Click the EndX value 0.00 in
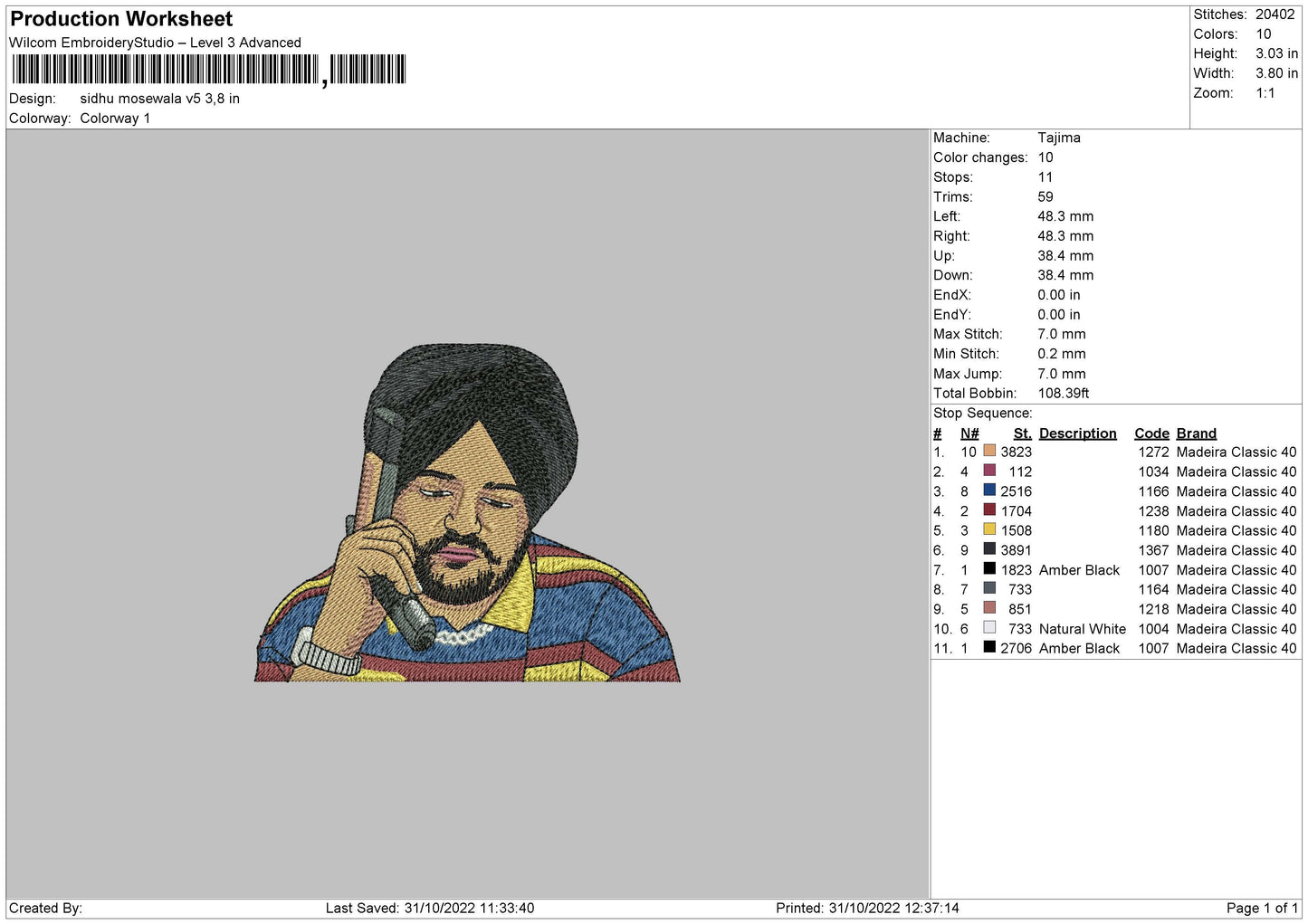 [1059, 295]
